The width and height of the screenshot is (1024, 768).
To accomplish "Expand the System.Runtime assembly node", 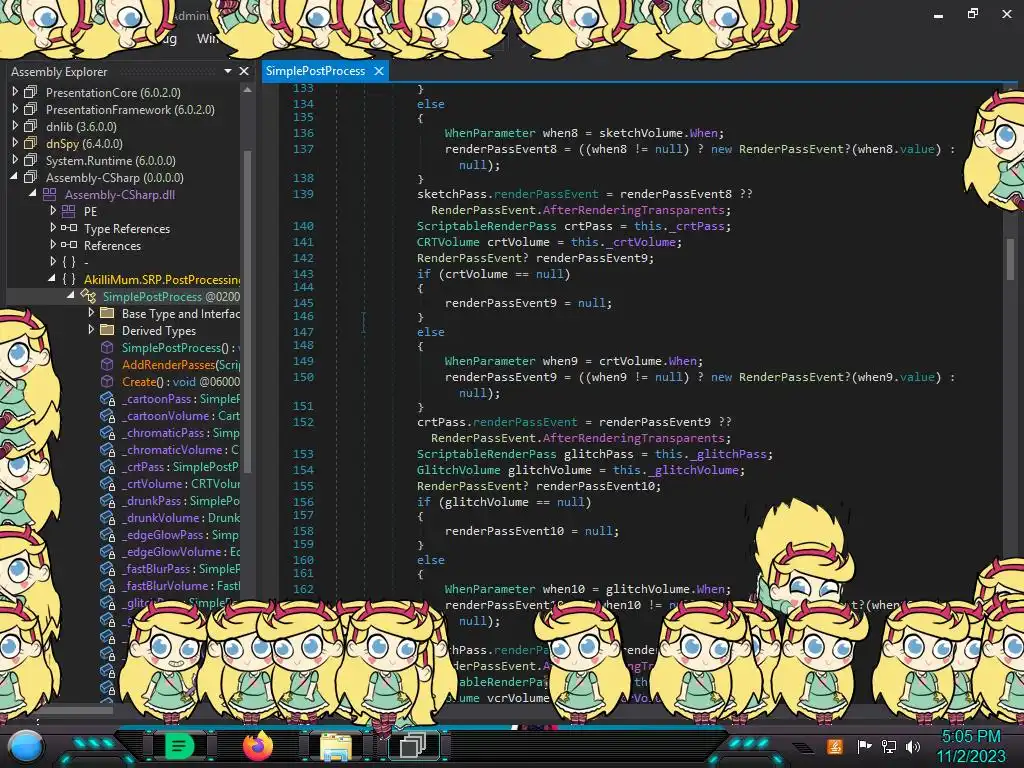I will pyautogui.click(x=15, y=160).
